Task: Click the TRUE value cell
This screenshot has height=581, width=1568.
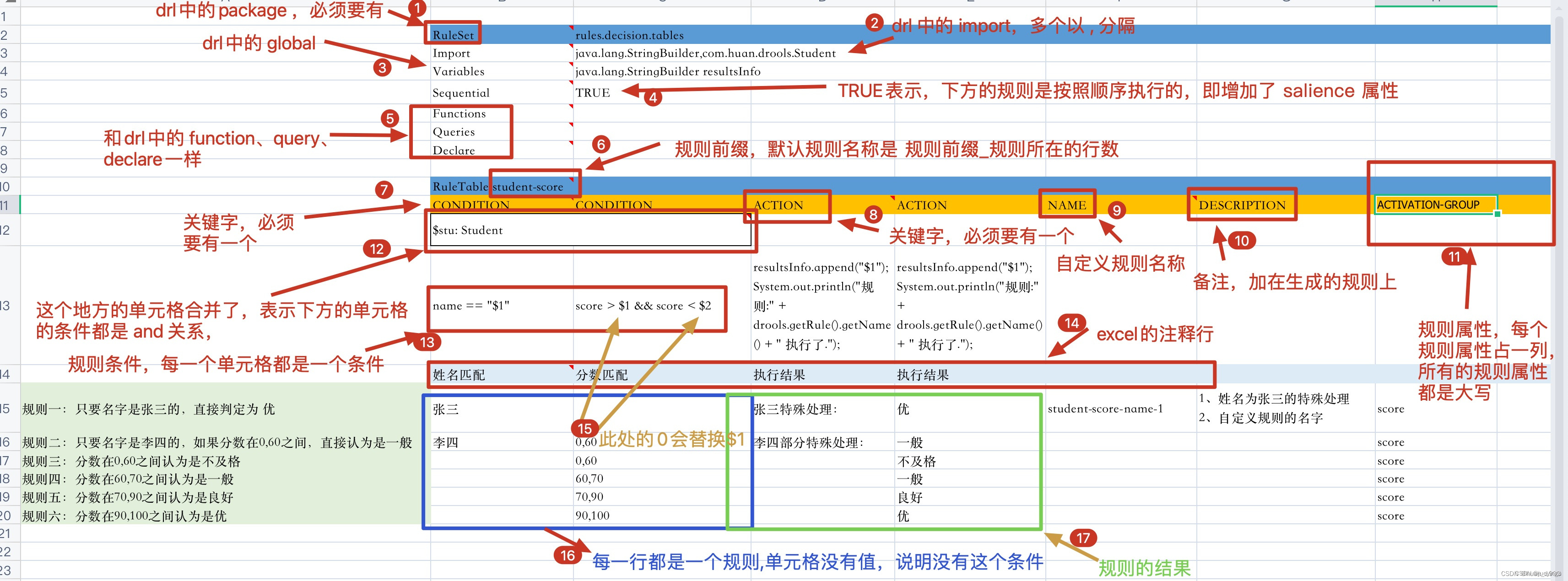Action: 662,92
